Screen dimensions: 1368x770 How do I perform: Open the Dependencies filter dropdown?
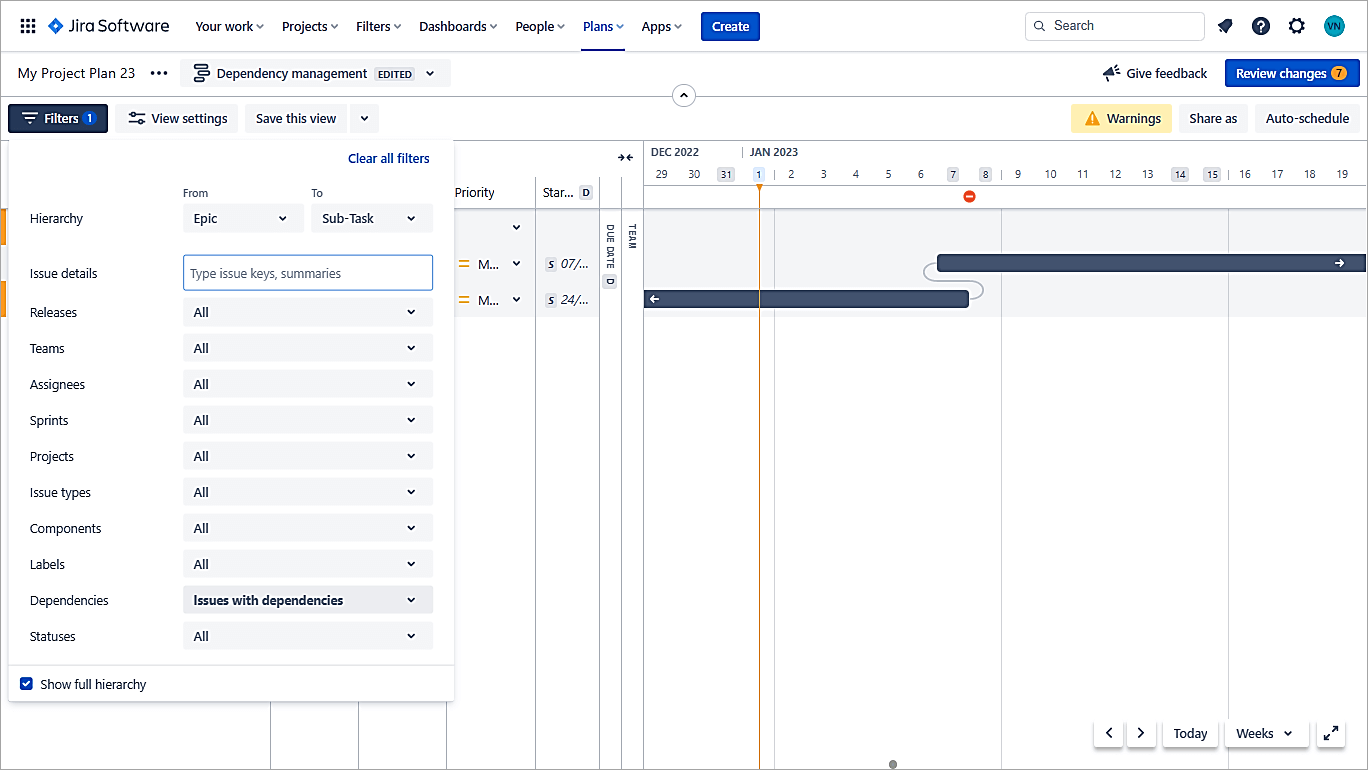point(307,600)
